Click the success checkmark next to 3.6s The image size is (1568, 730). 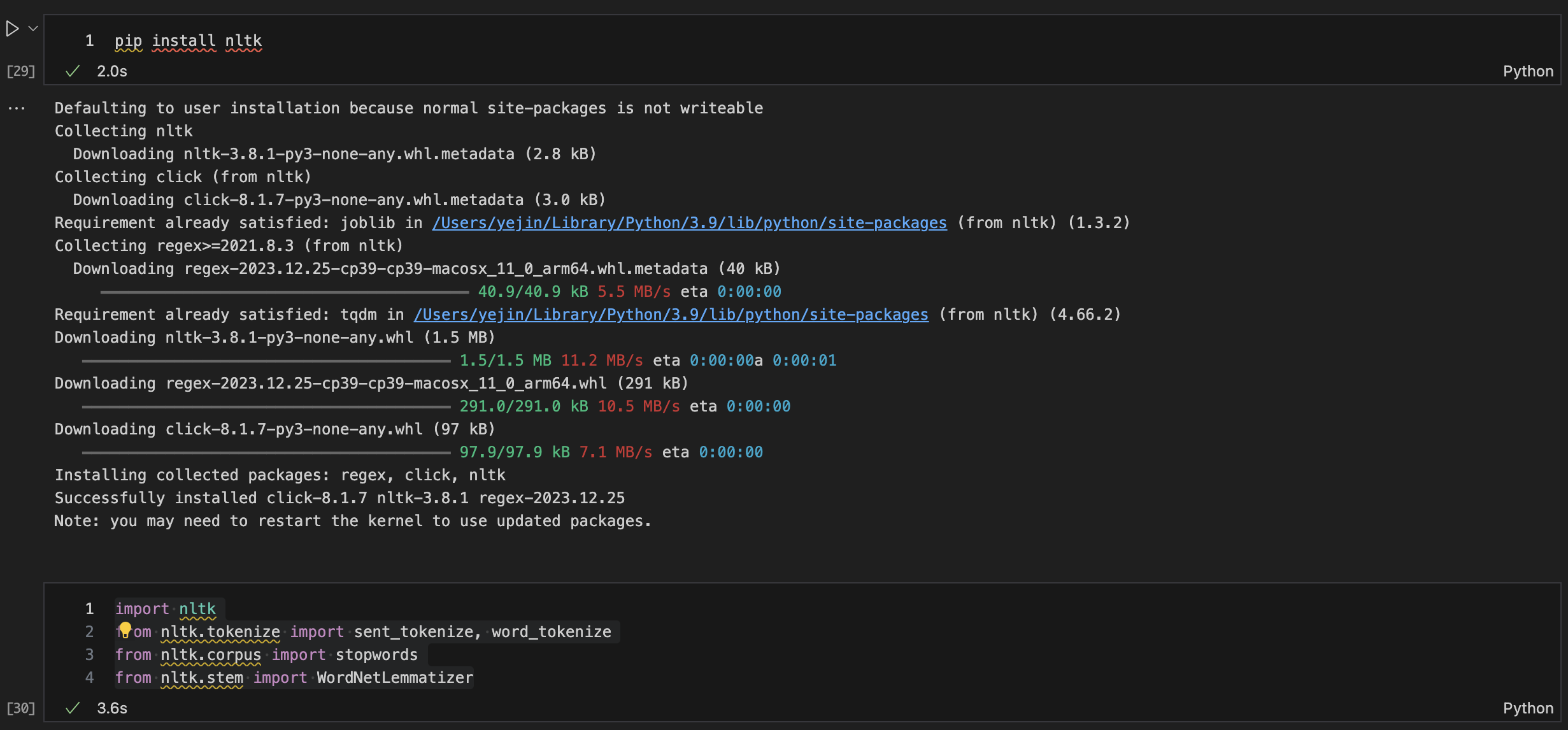(x=73, y=708)
